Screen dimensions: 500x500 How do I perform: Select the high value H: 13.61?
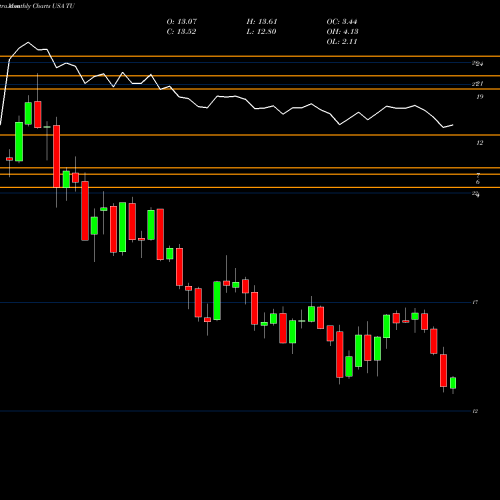262,22
